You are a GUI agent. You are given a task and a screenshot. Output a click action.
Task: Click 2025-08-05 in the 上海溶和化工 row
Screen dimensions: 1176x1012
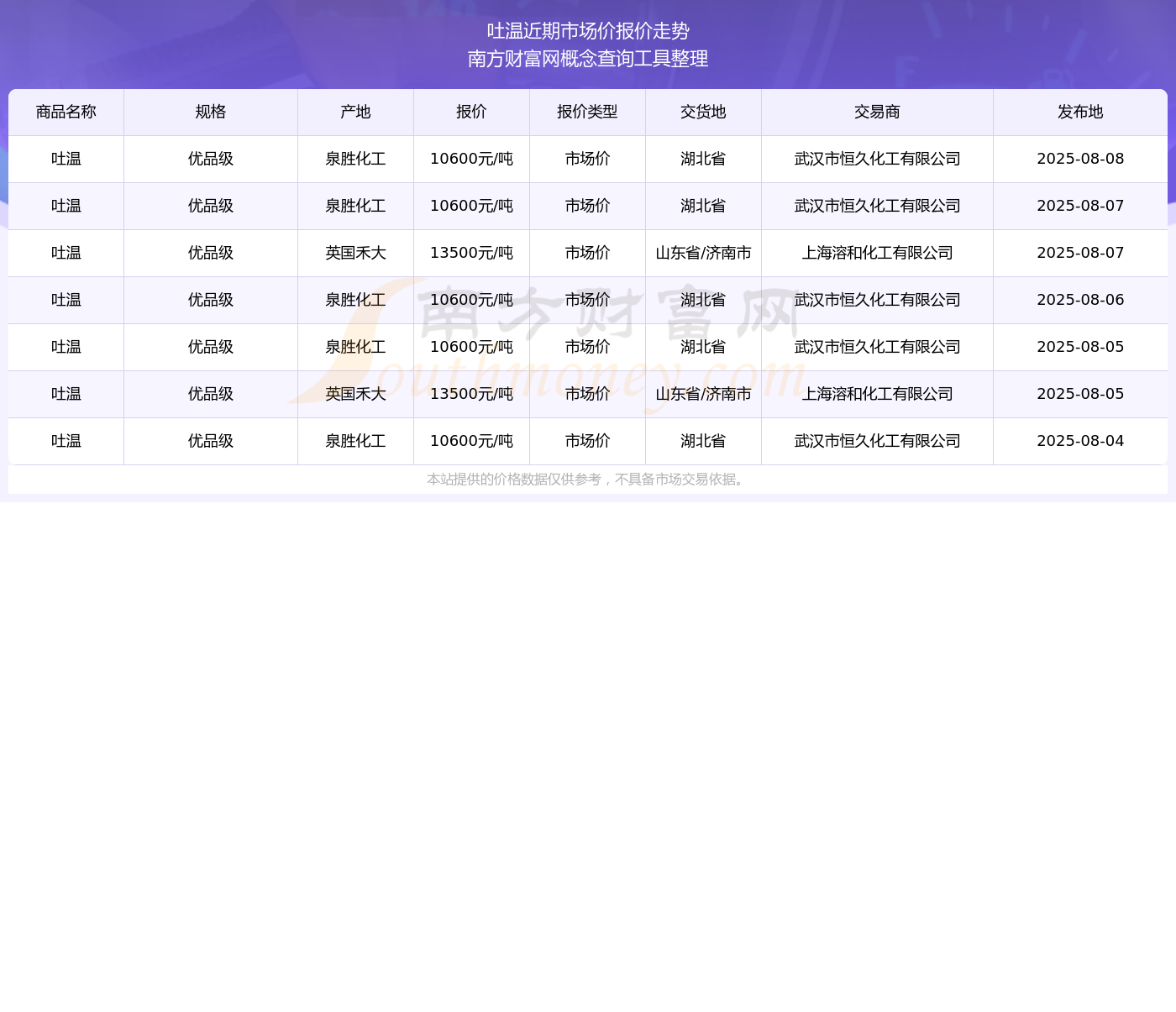pos(1080,394)
